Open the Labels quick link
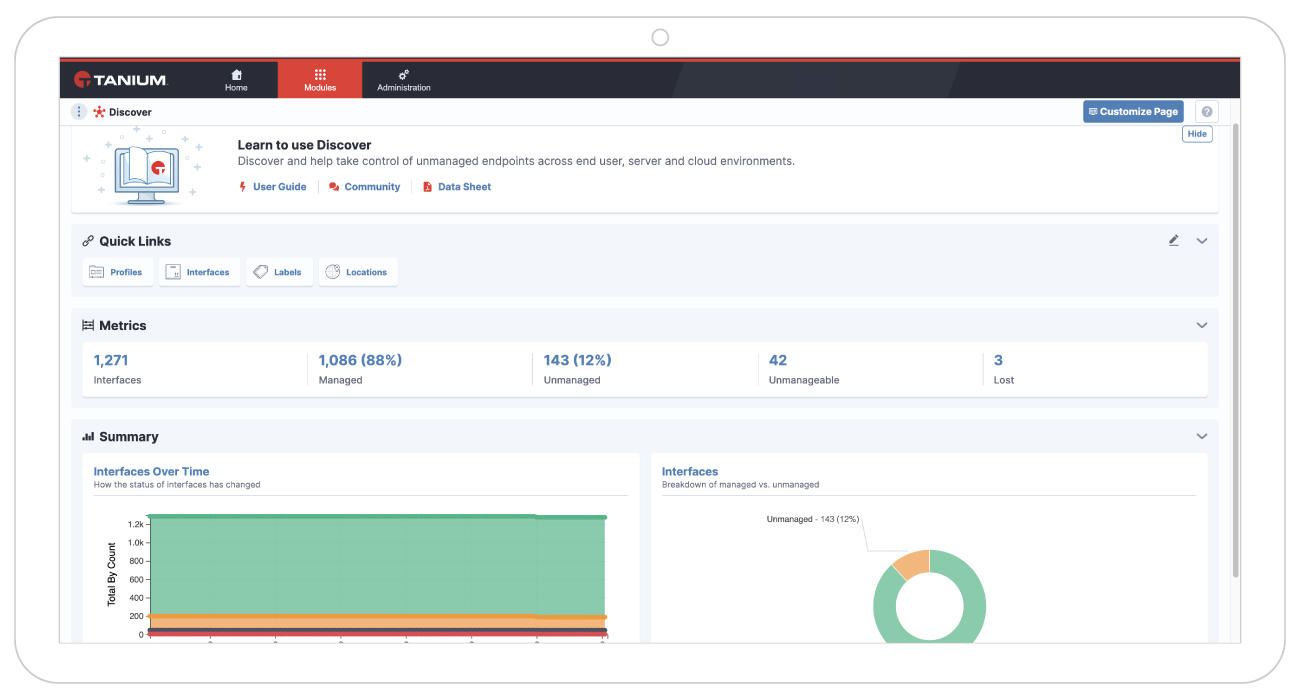1300x700 pixels. [x=279, y=272]
